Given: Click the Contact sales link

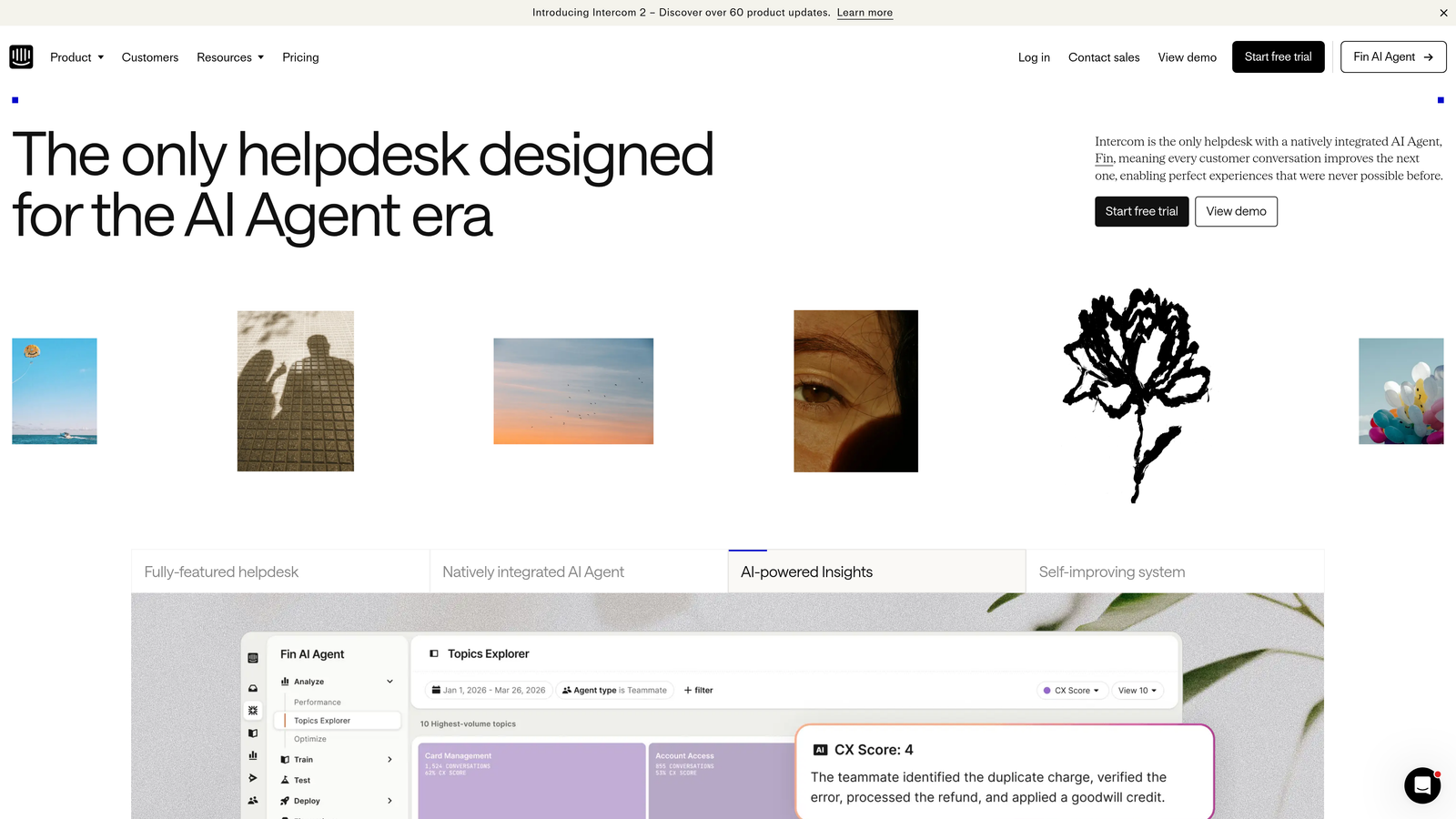Looking at the screenshot, I should pos(1104,57).
